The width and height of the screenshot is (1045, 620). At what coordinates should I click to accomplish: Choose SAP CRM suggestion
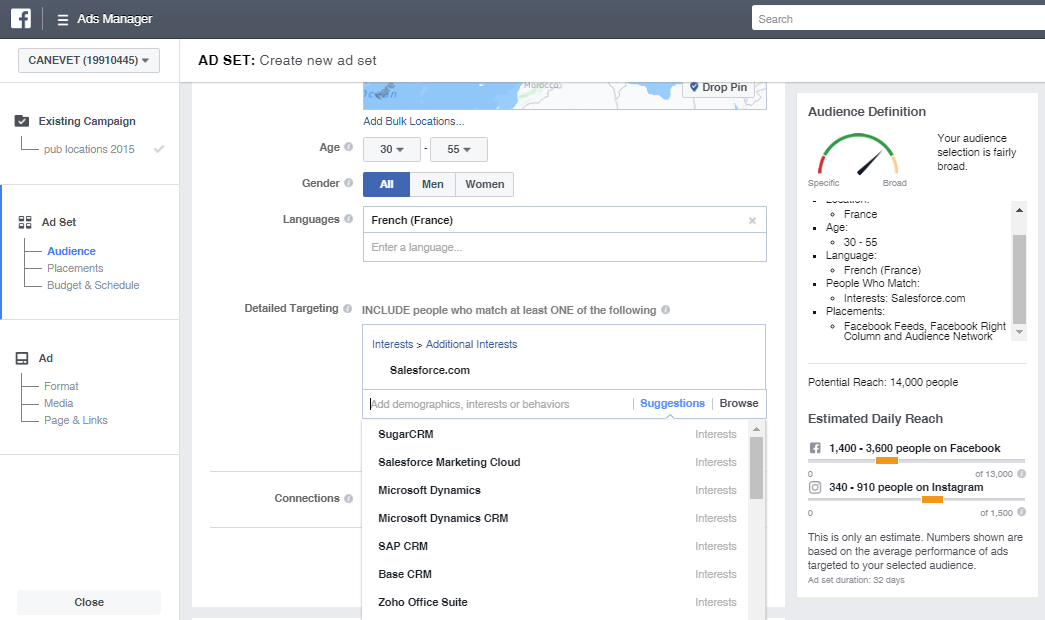click(x=557, y=546)
